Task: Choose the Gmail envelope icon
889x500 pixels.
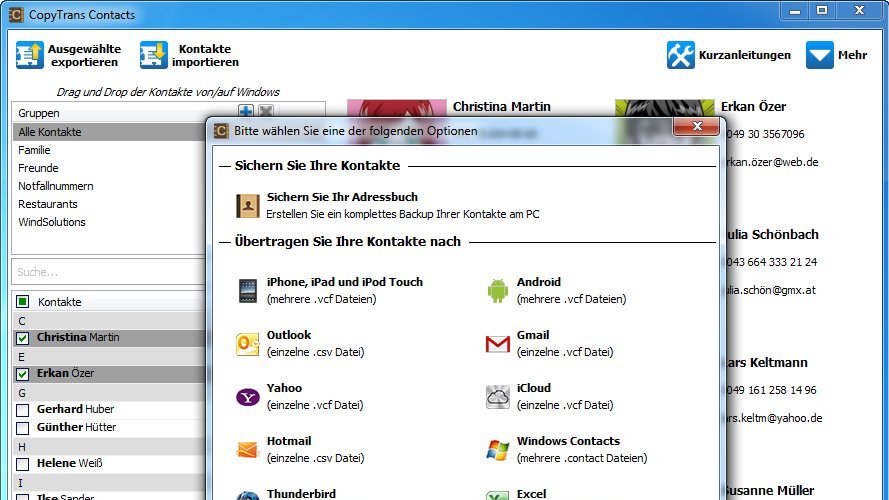Action: point(498,344)
